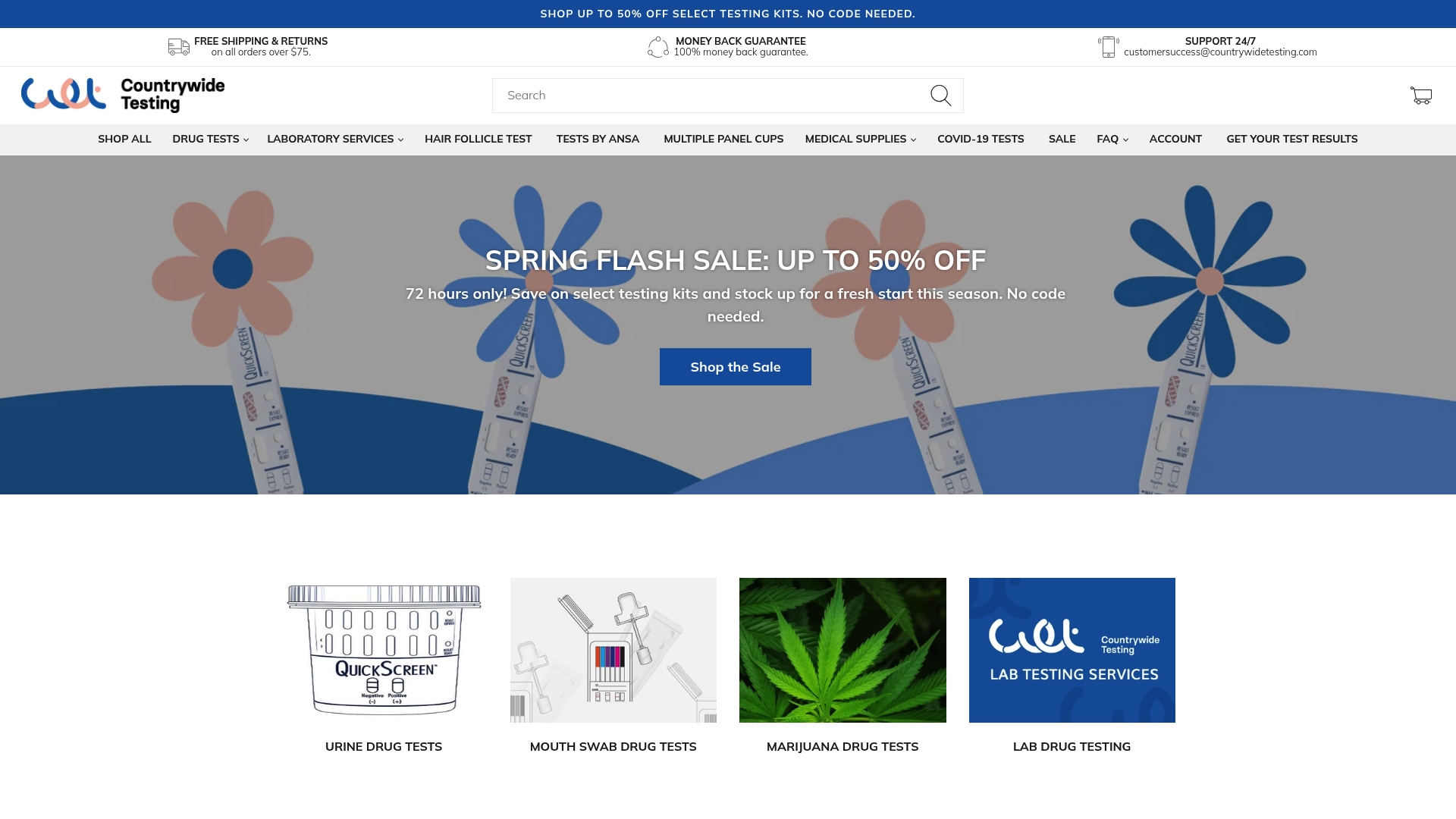Open customersuccess@countrywidetesting.com email link
Screen dimensions: 1456x819
tap(1221, 52)
